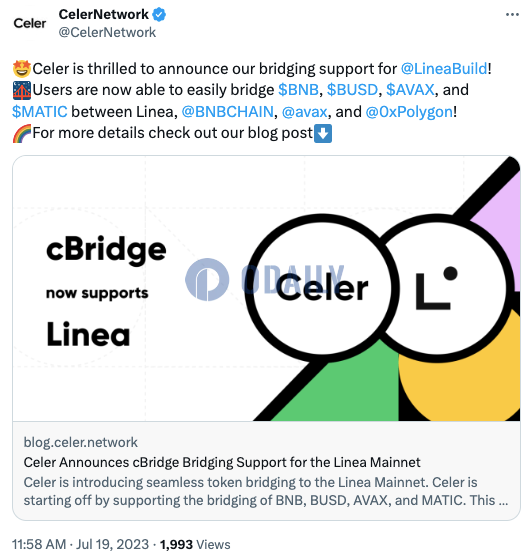Click the bridge emoji before Users
Viewport: 530px width, 560px height.
(x=21, y=90)
